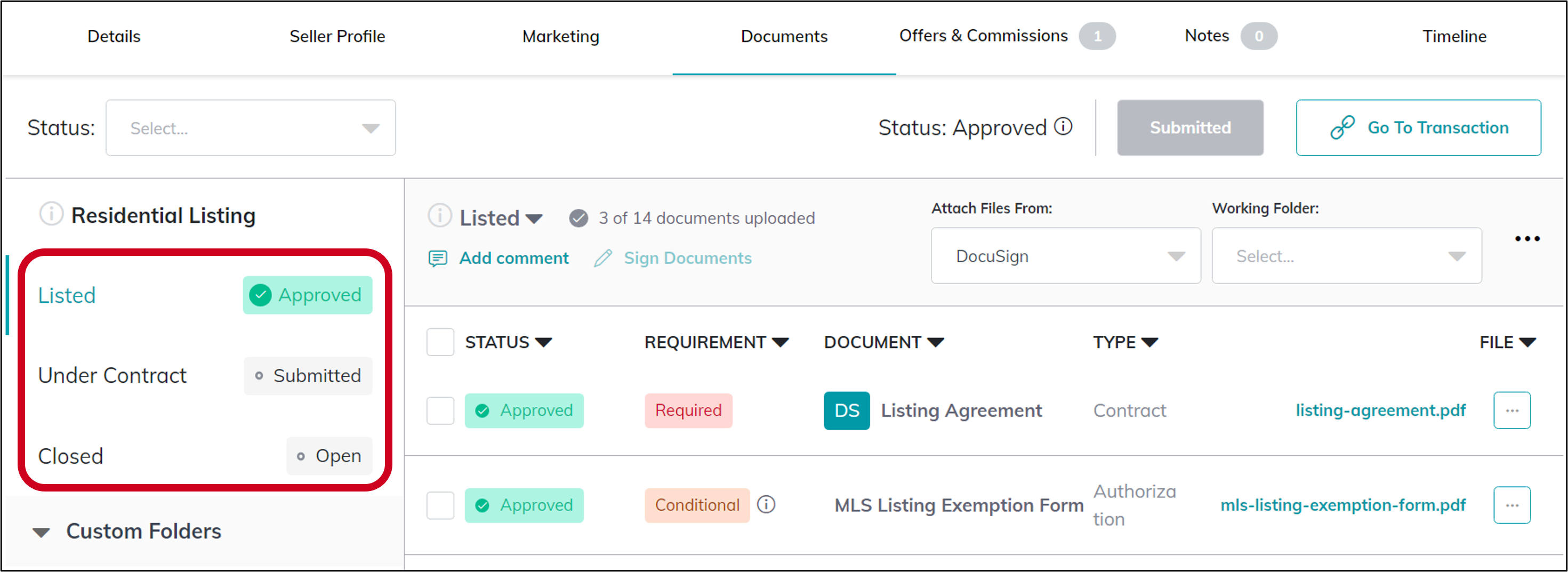Click the info icon beside Residential Listing

[x=51, y=214]
